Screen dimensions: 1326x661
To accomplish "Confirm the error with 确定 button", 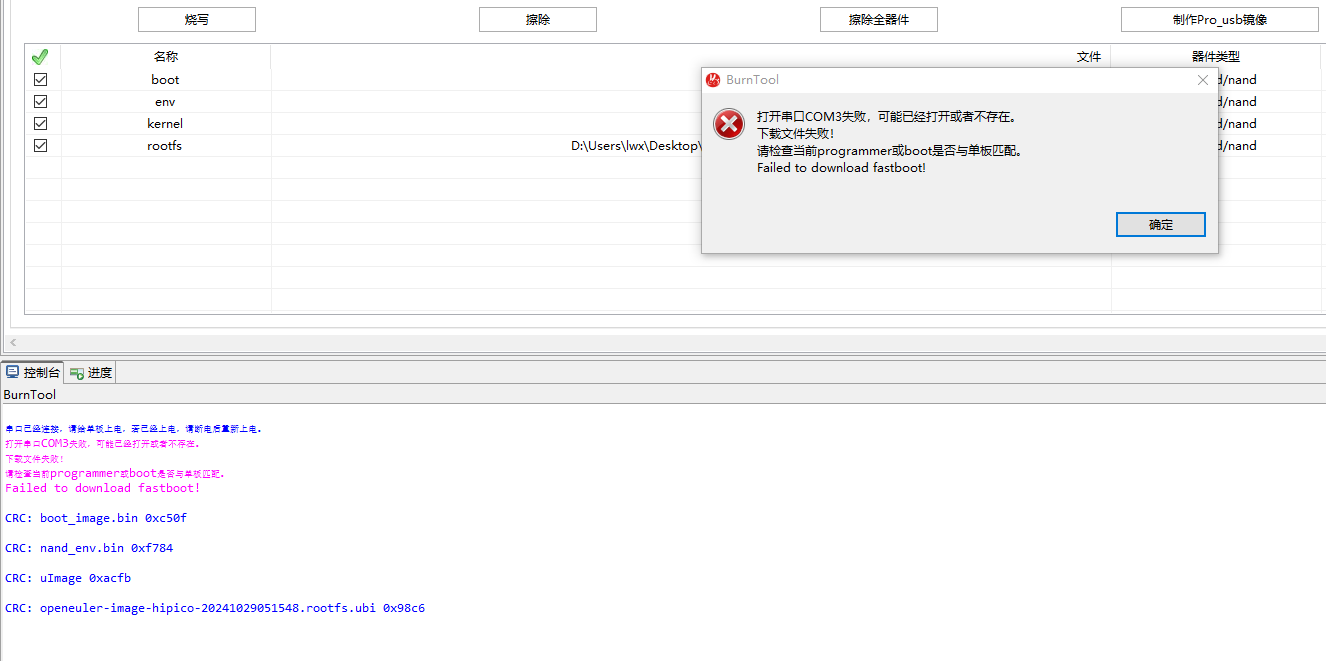I will point(1160,225).
